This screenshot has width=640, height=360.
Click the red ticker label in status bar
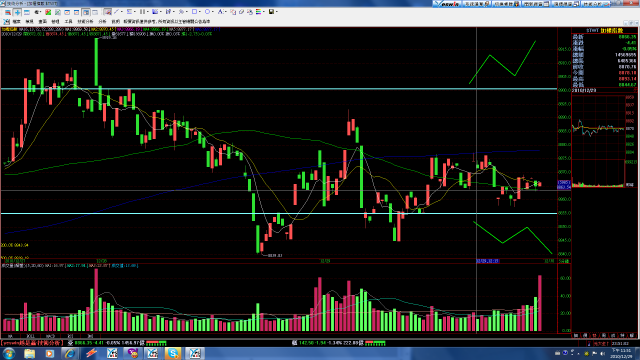[x=33, y=343]
